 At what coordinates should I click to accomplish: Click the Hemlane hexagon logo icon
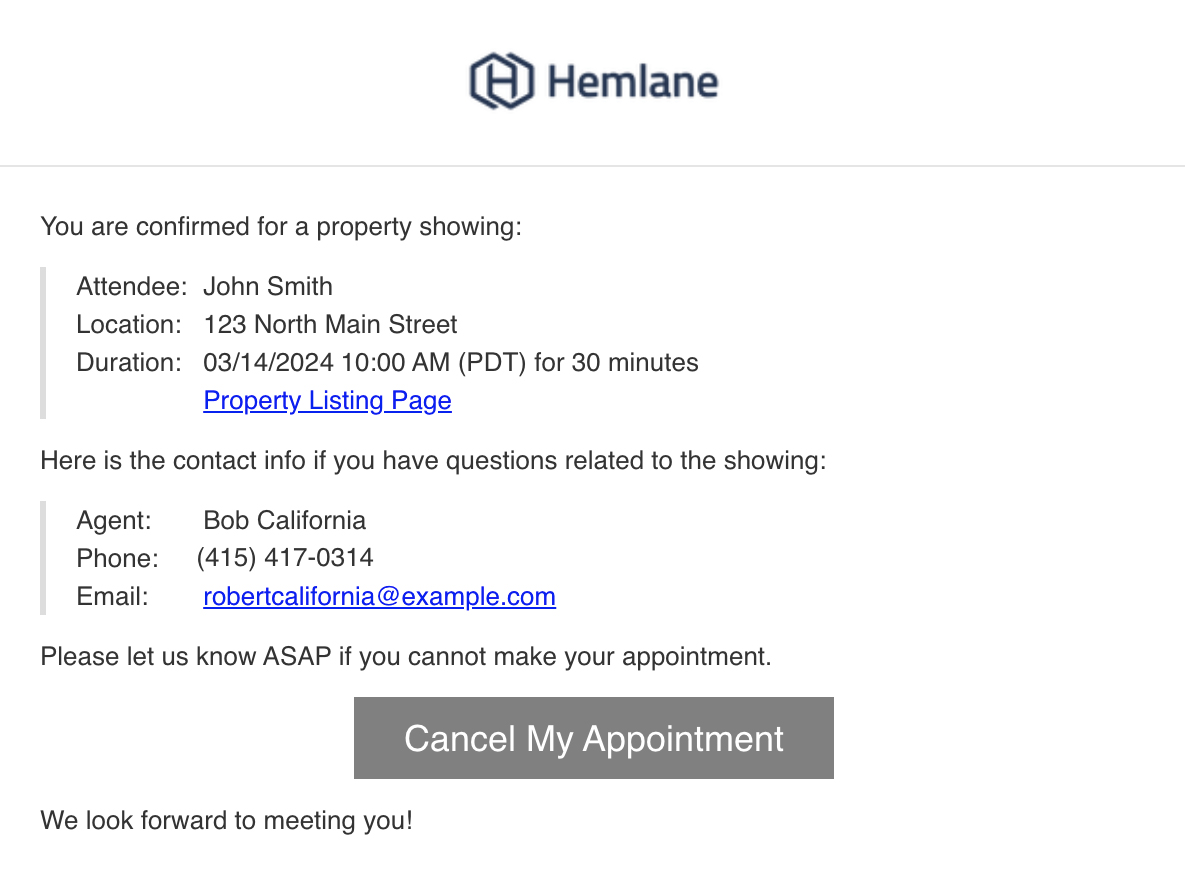click(x=502, y=81)
